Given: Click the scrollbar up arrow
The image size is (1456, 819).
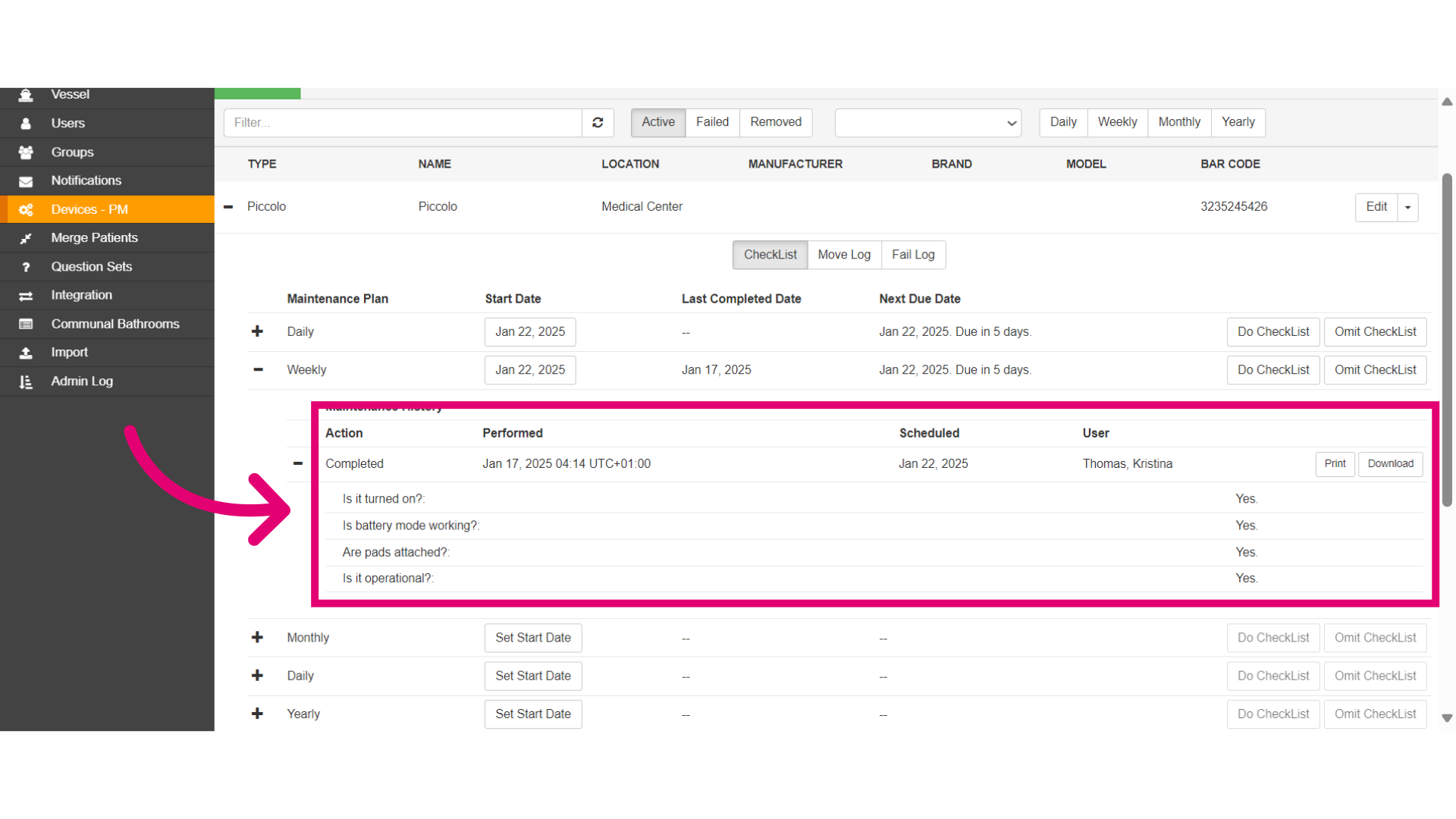Looking at the screenshot, I should click(1447, 102).
